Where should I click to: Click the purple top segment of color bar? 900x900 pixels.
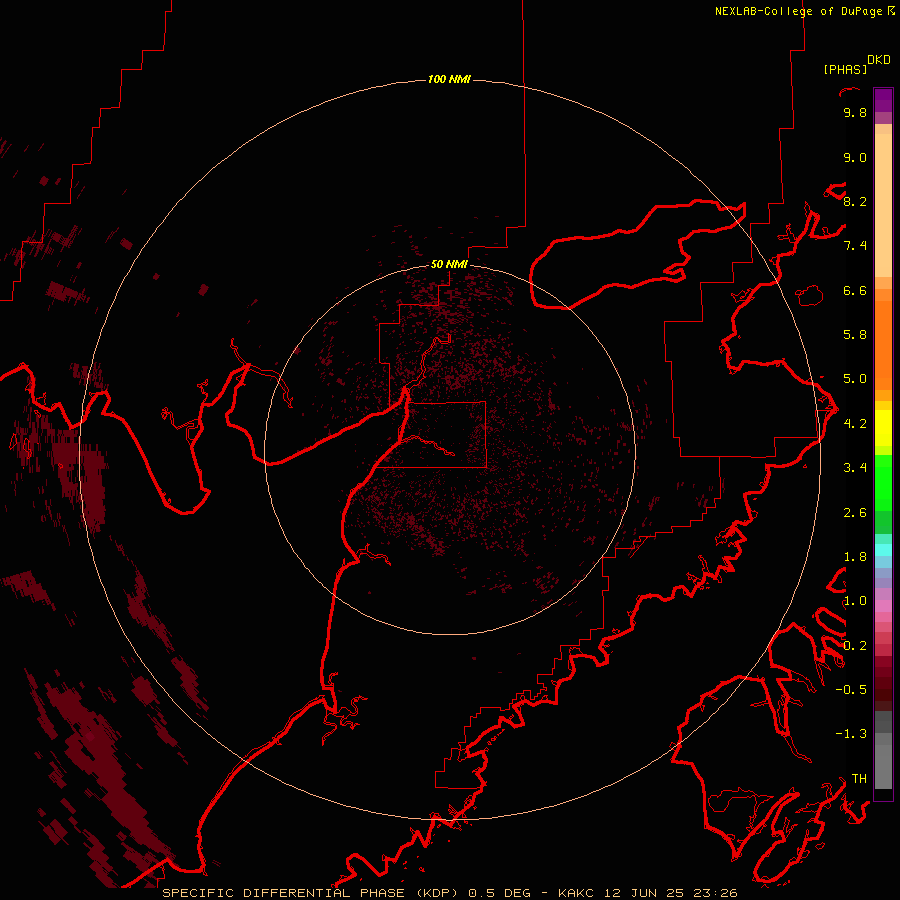tap(883, 100)
